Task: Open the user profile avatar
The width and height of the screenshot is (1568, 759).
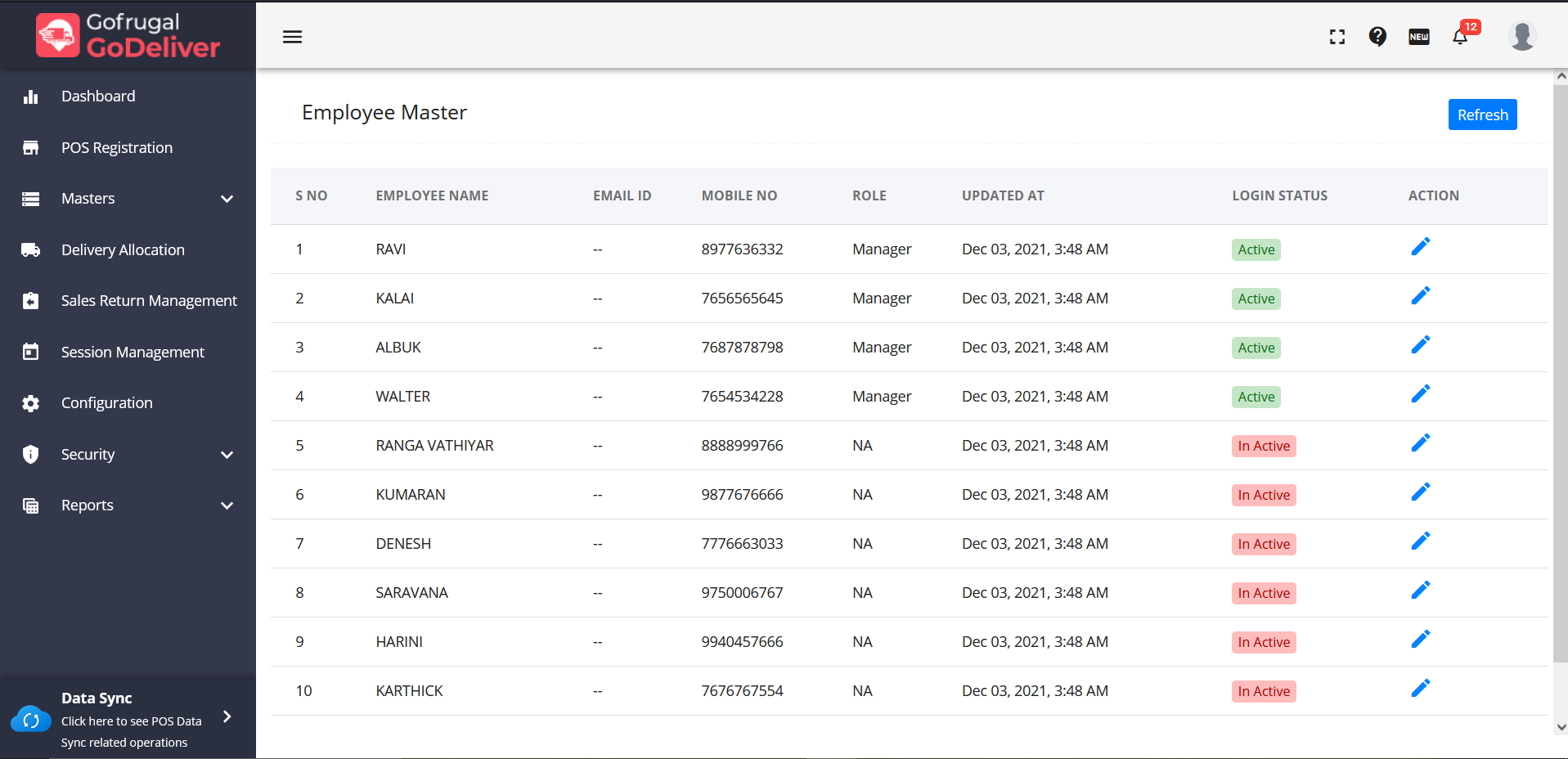Action: (x=1521, y=36)
